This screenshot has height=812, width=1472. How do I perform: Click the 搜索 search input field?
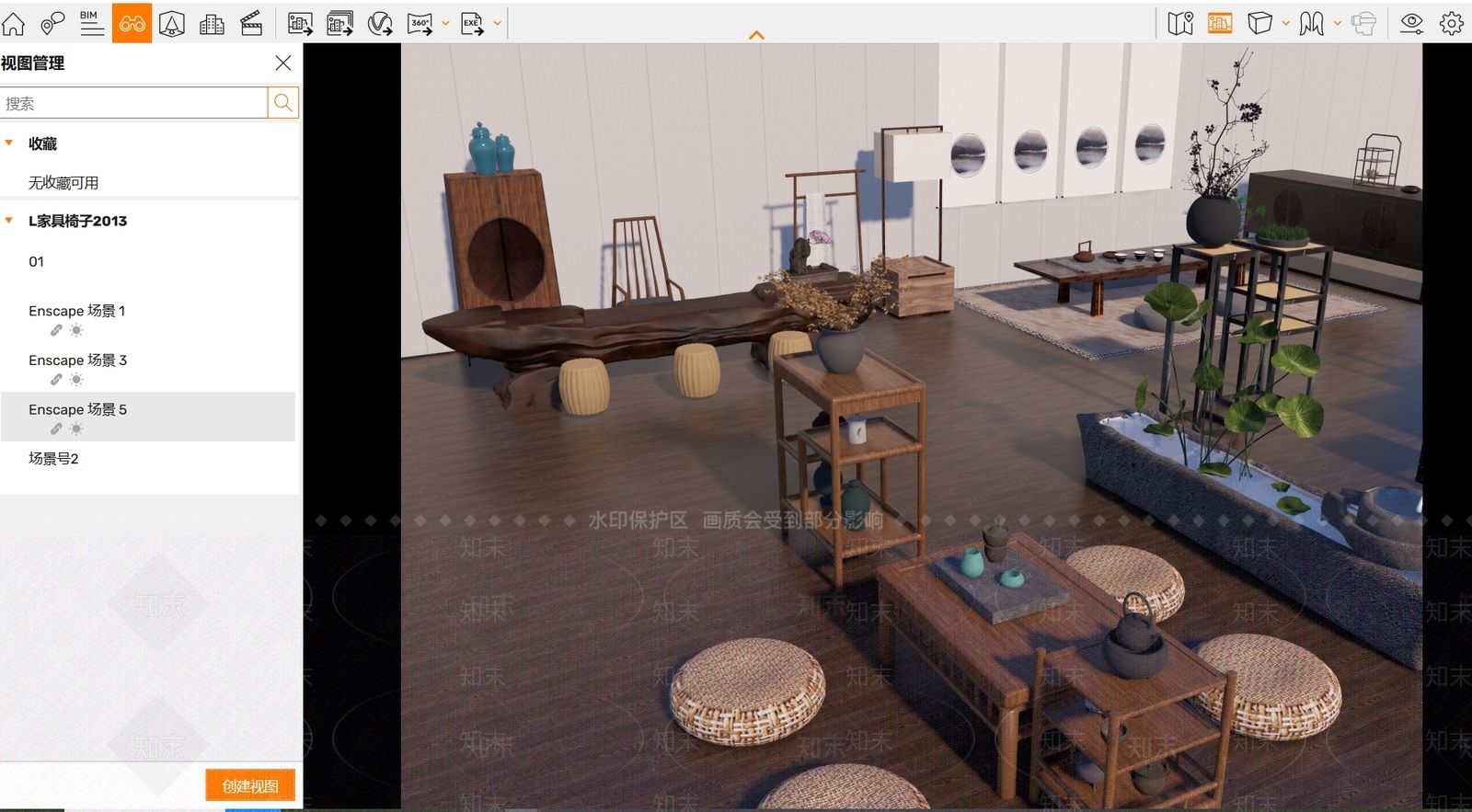coord(134,103)
